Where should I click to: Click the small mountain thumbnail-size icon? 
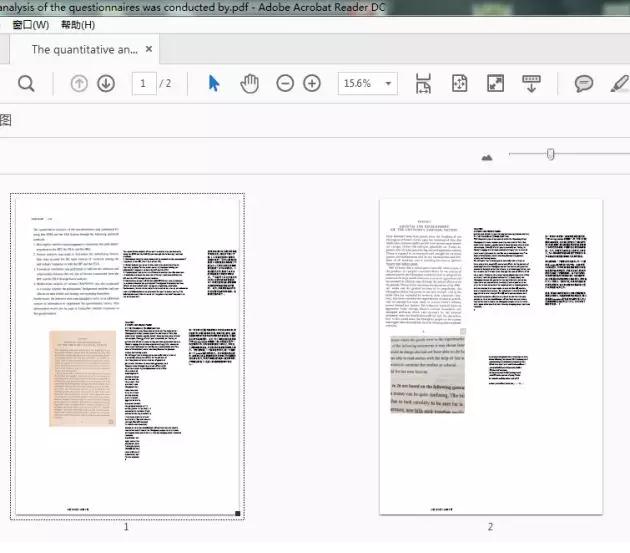(487, 157)
